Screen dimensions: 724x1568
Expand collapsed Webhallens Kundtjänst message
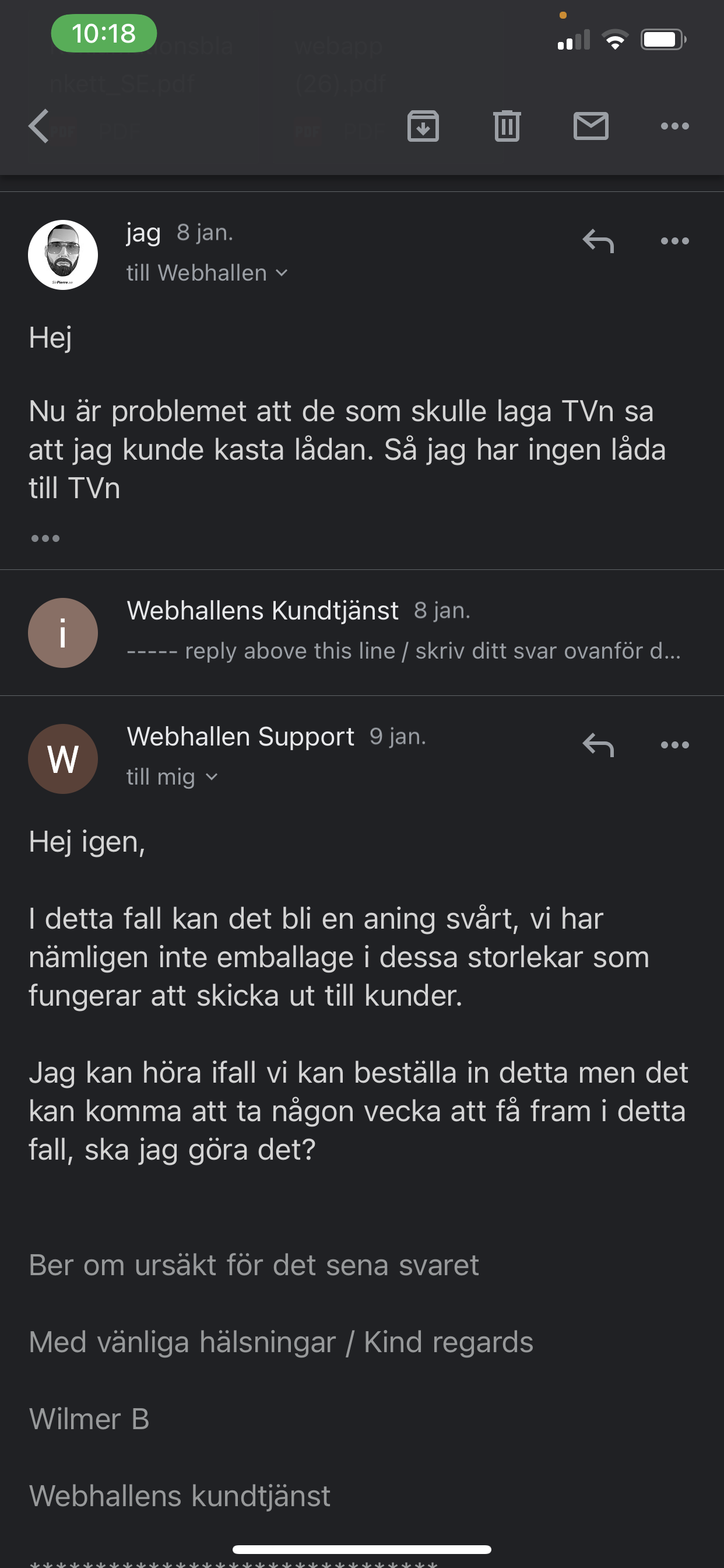tap(362, 632)
